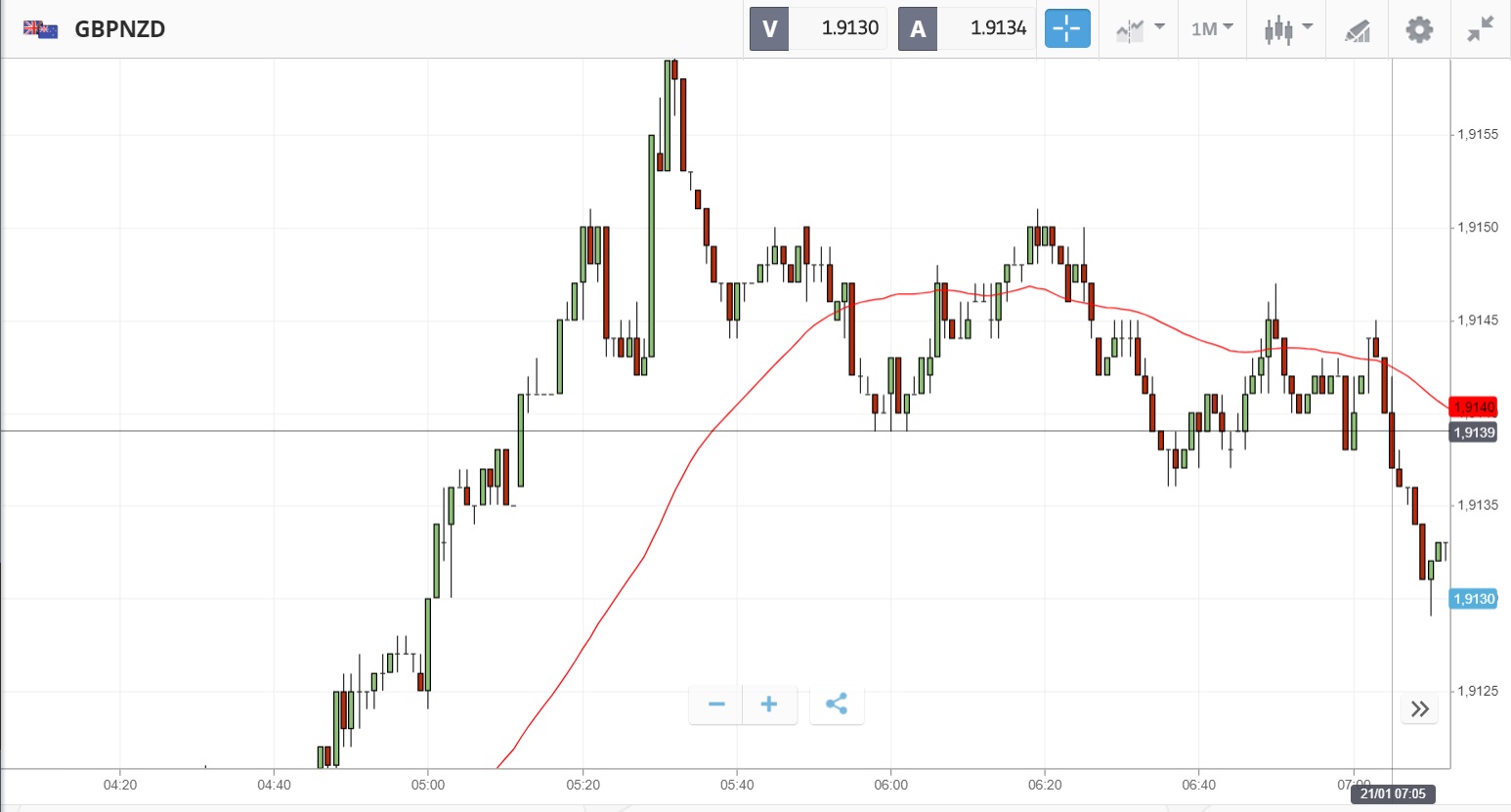Click the 21/01 07:05 time marker
This screenshot has width=1511, height=812.
click(1393, 793)
